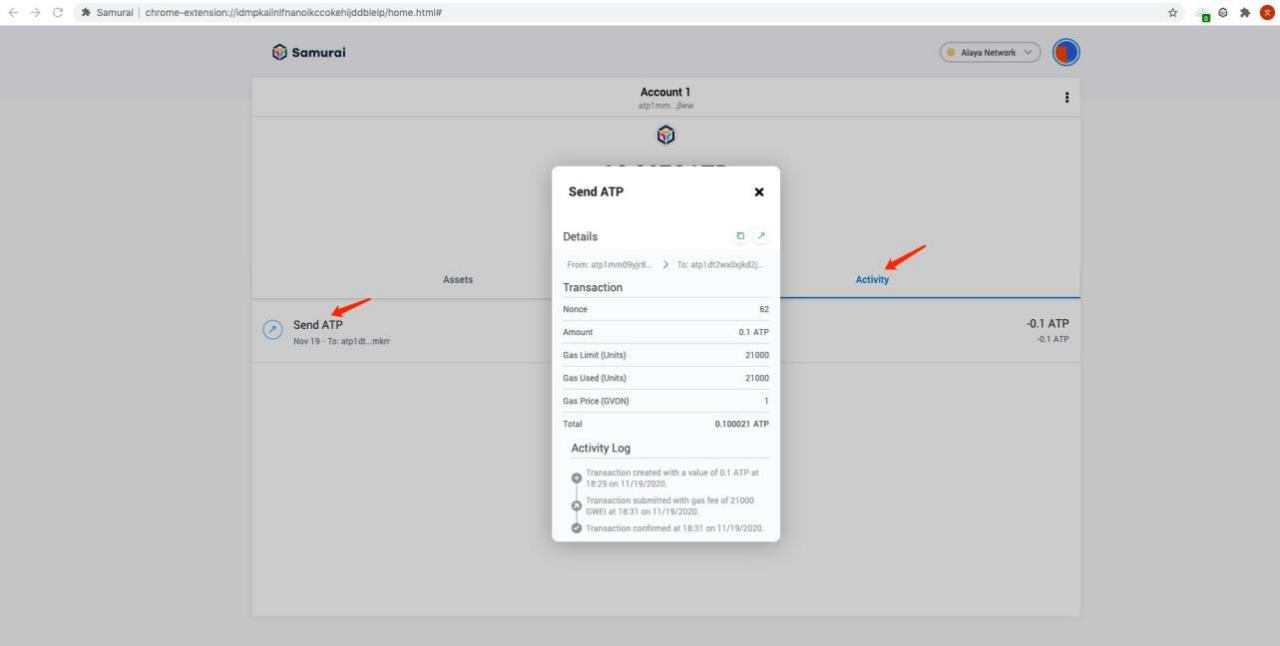Click the ATP token icon above balance

point(665,134)
